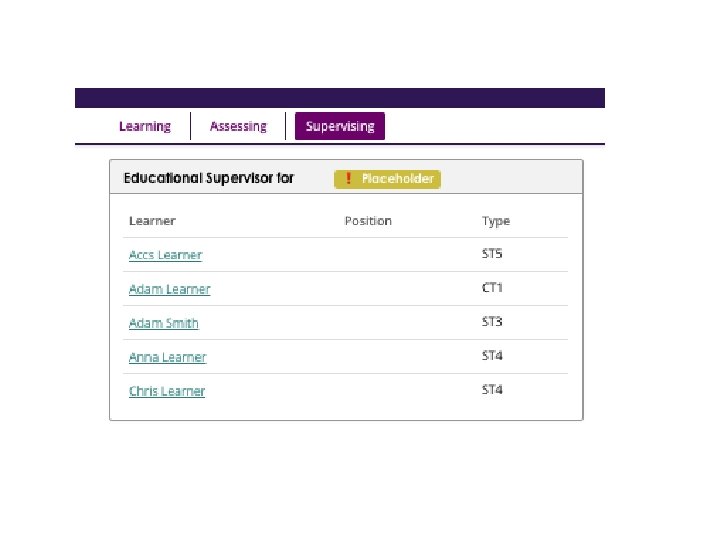Click the Learner column header

coord(152,221)
